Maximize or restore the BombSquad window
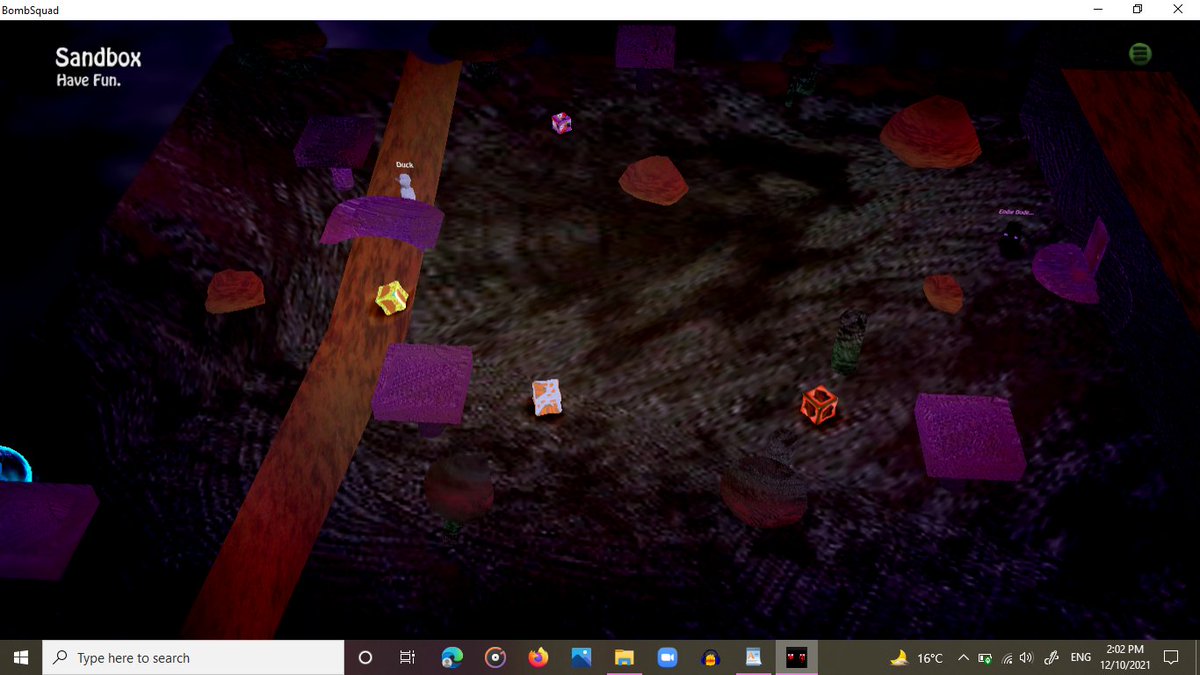This screenshot has width=1200, height=675. point(1137,9)
